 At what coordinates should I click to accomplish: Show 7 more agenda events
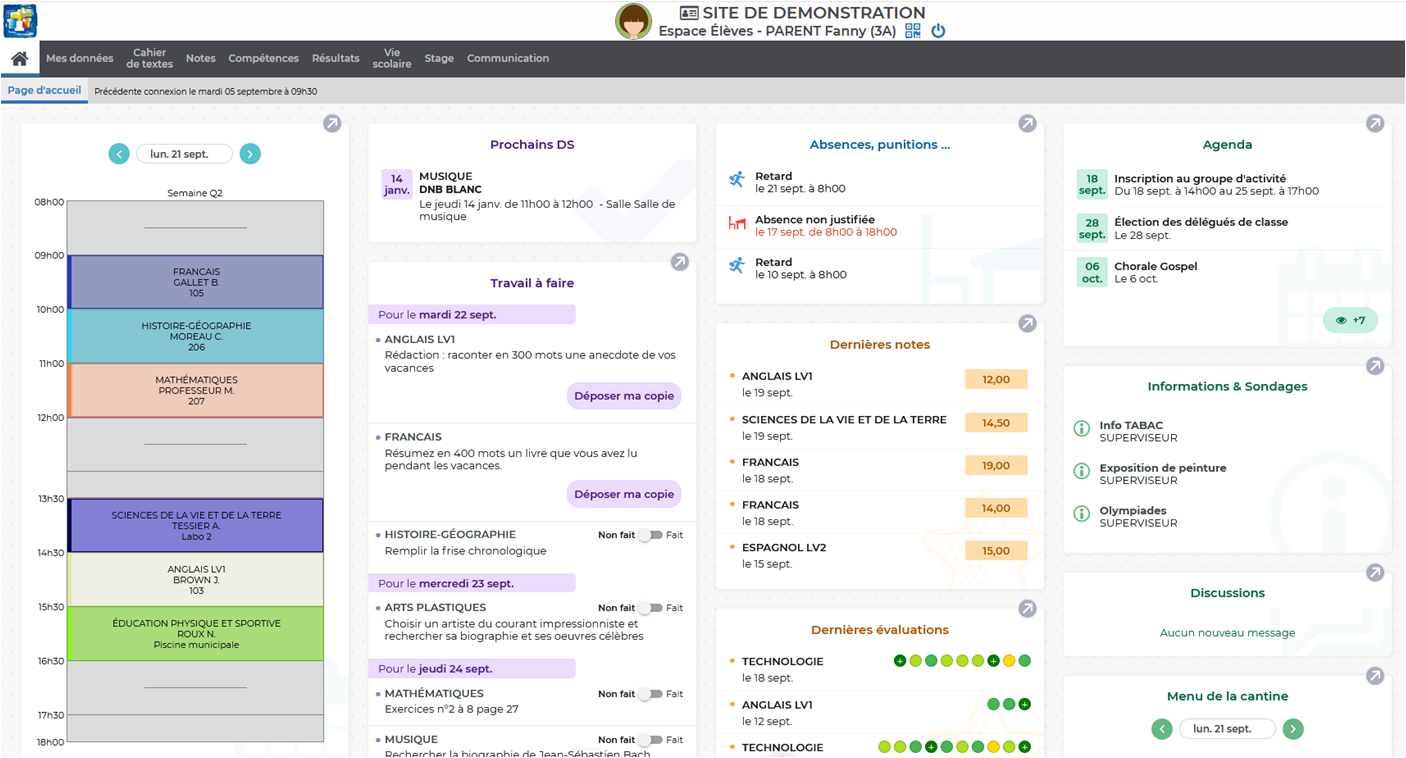[x=1350, y=321]
